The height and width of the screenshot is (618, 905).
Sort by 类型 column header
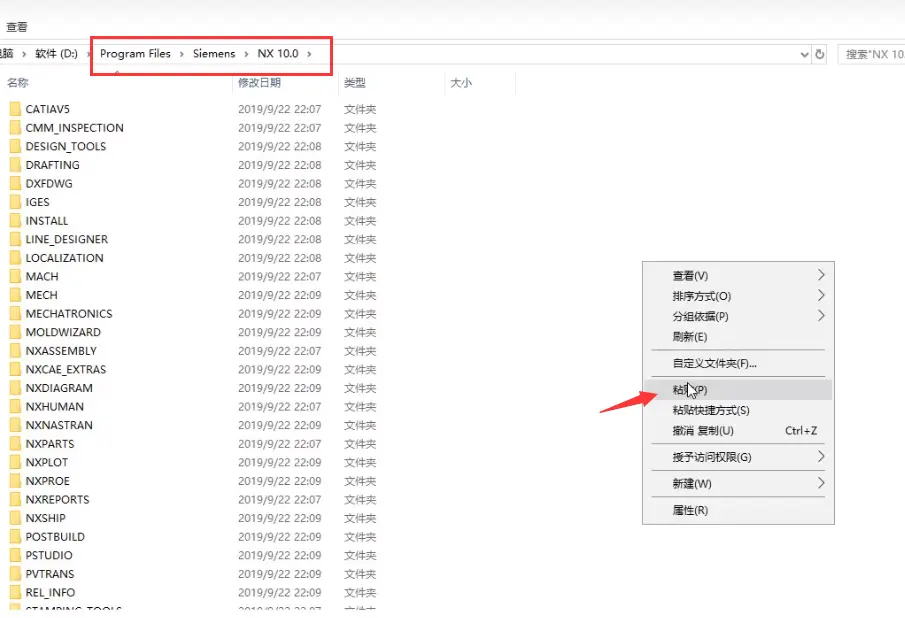pos(355,83)
